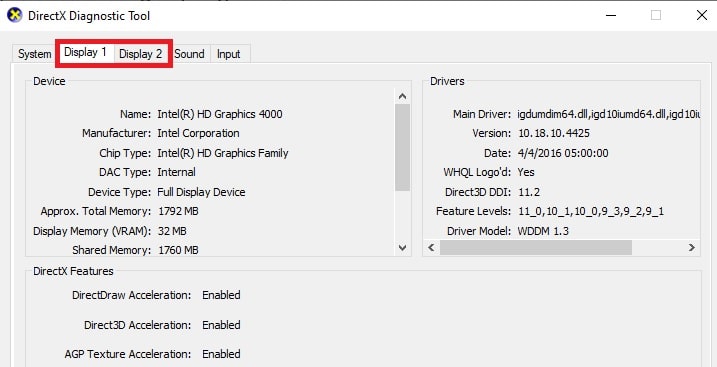Click the Full Display Device value
Image resolution: width=717 pixels, height=367 pixels.
[x=201, y=192]
